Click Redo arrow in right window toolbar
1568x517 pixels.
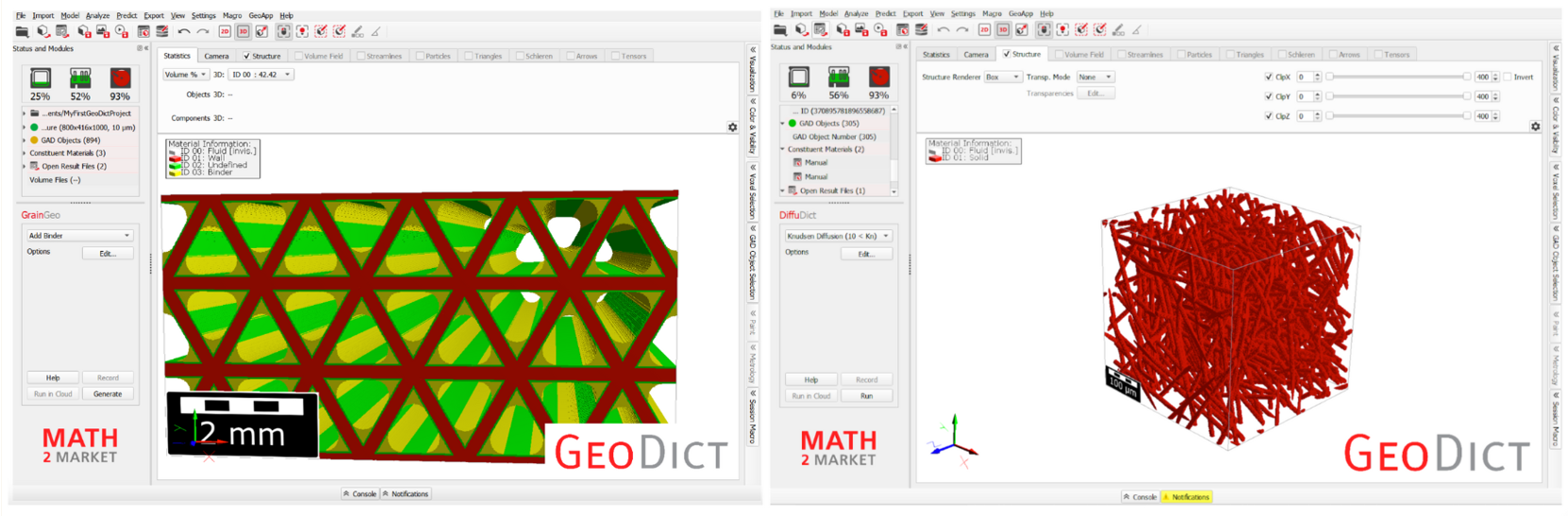[962, 30]
